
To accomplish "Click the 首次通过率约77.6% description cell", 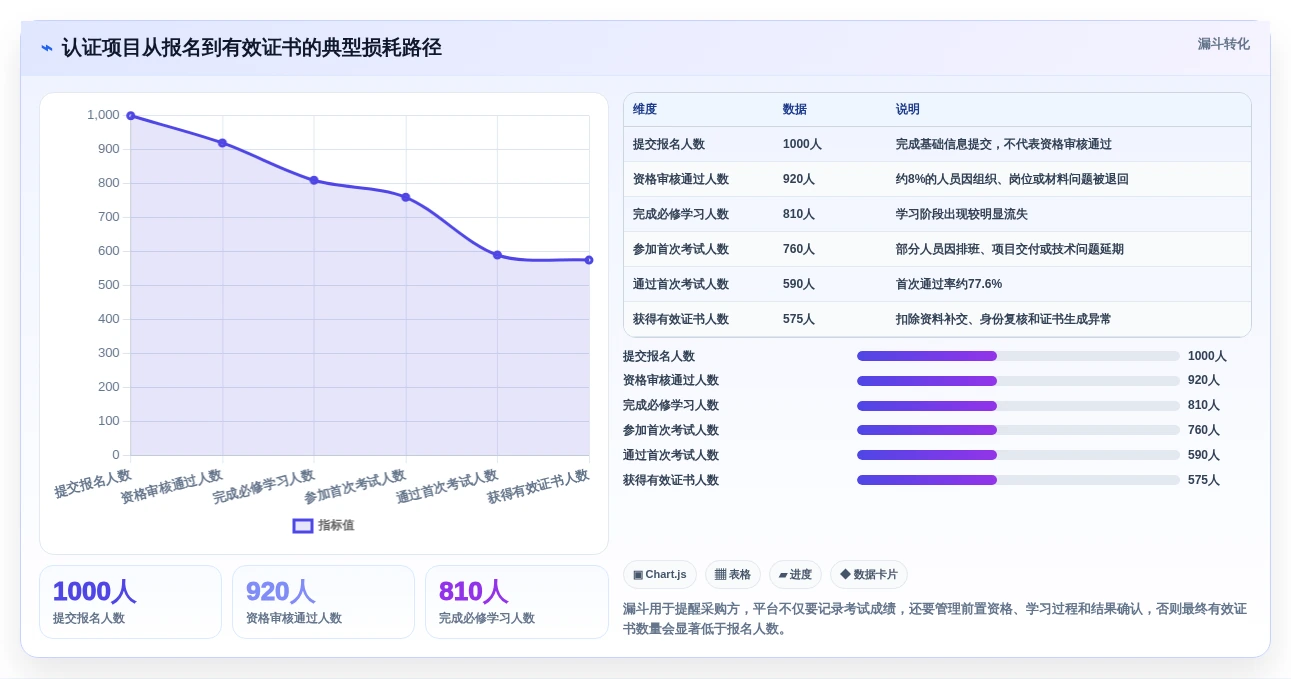I will [x=949, y=285].
